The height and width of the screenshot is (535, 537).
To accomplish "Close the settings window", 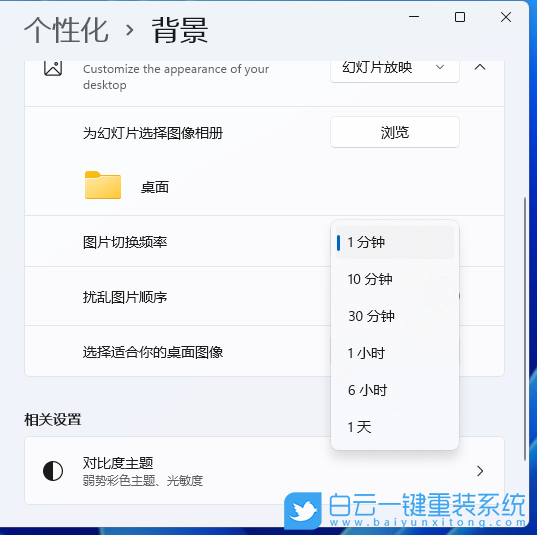I will click(x=506, y=17).
